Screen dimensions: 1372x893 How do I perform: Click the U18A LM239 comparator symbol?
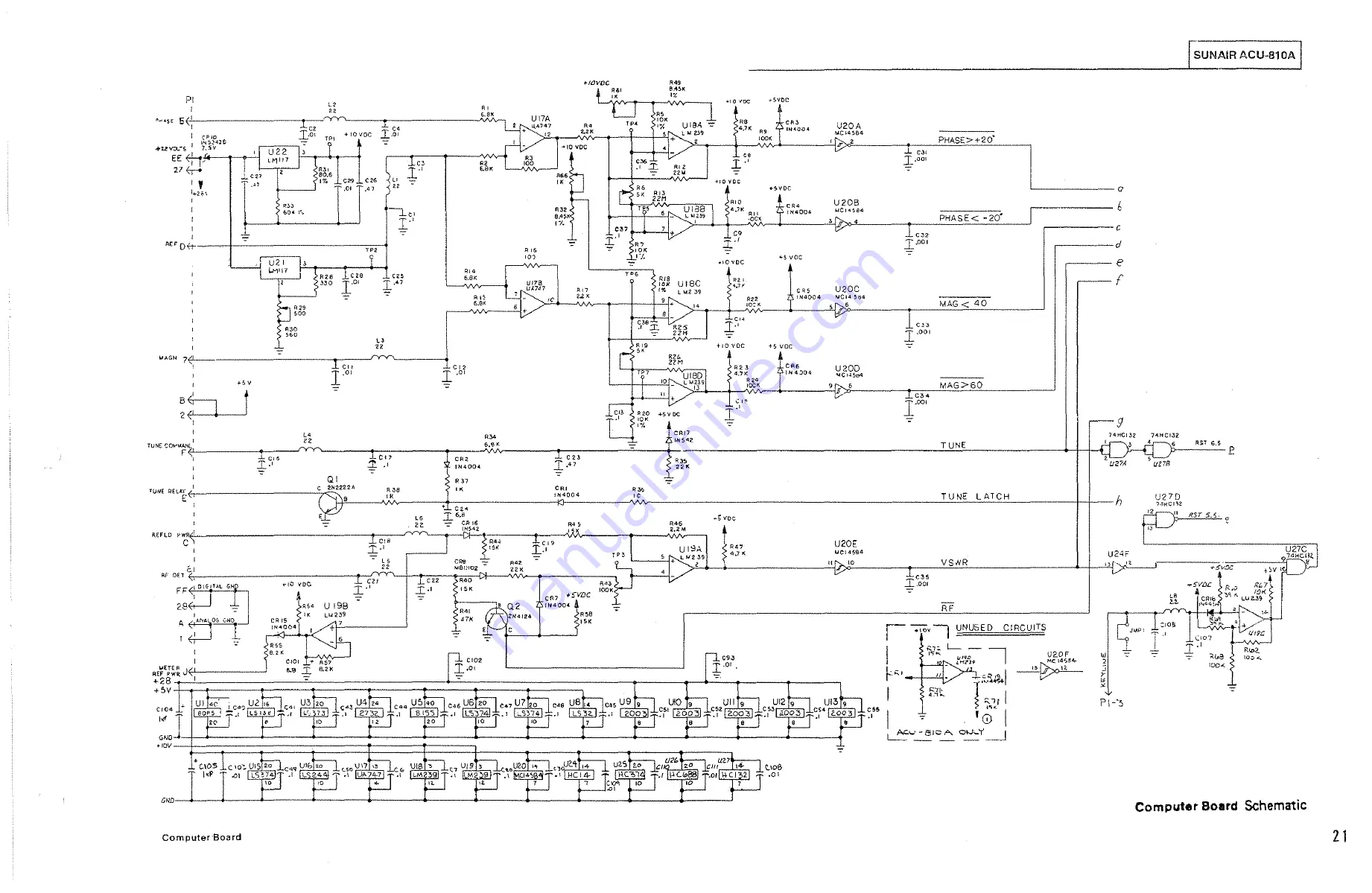681,144
